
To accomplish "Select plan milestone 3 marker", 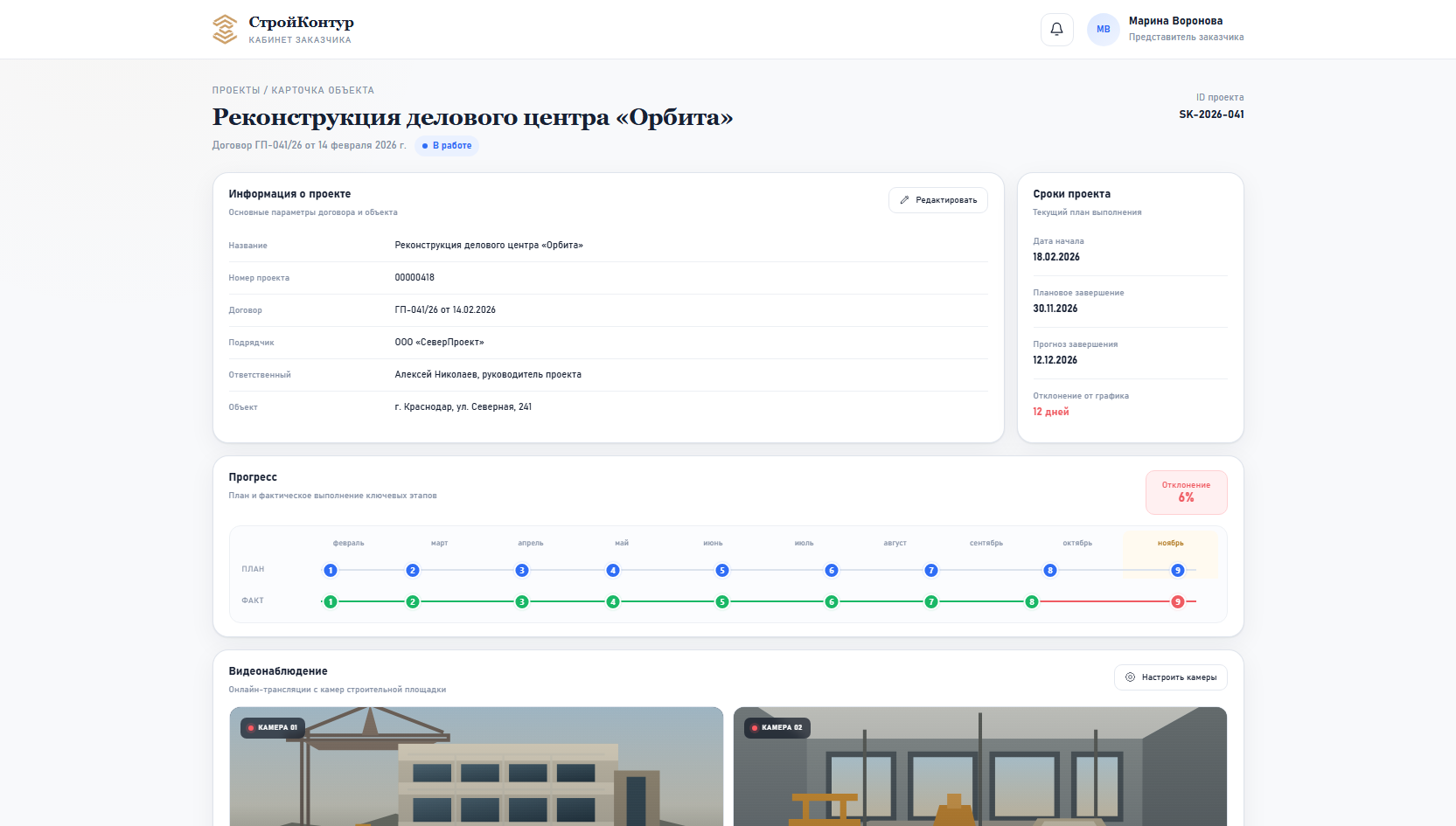I will point(522,570).
